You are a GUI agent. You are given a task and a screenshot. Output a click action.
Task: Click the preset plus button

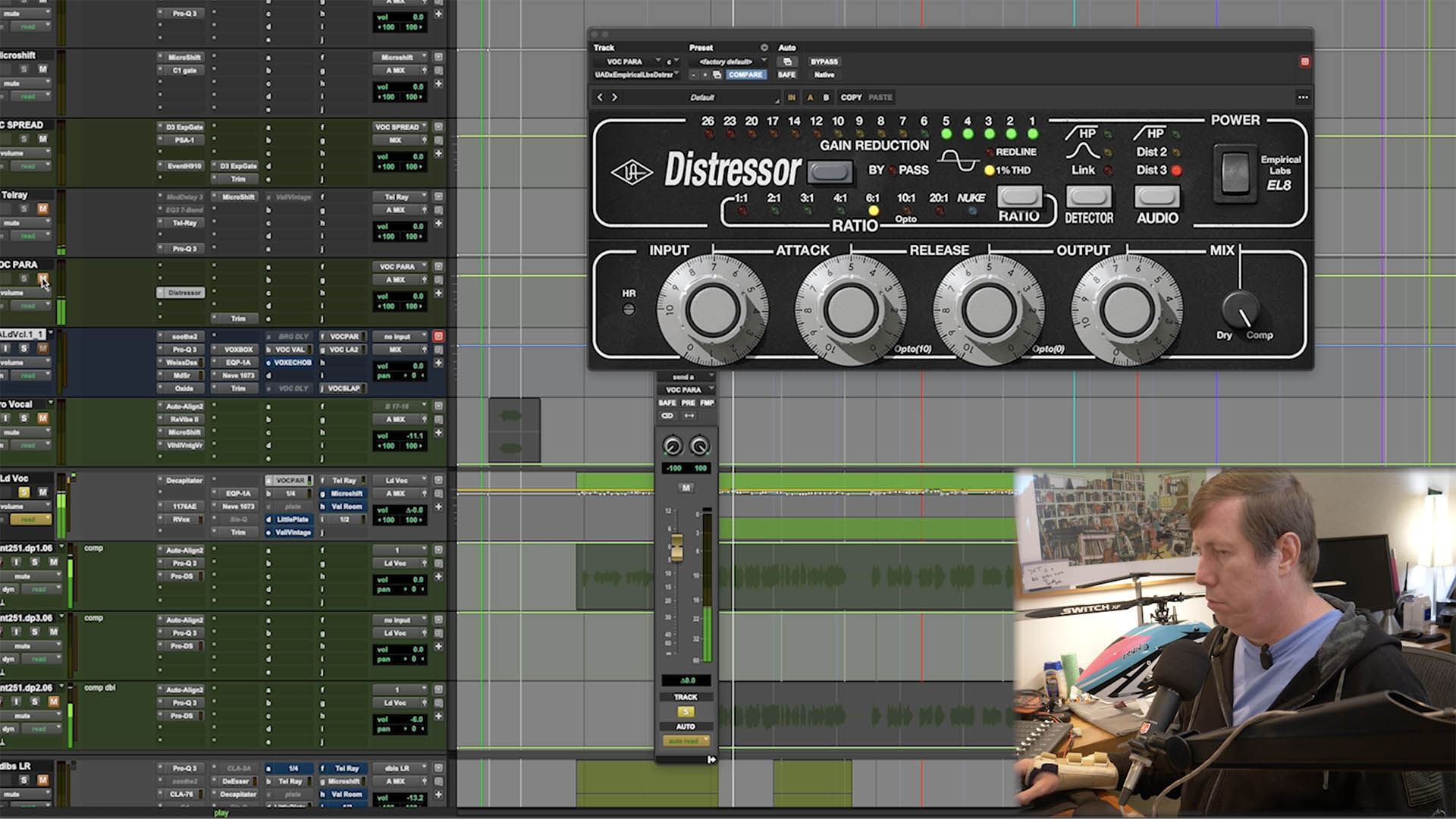pyautogui.click(x=705, y=75)
